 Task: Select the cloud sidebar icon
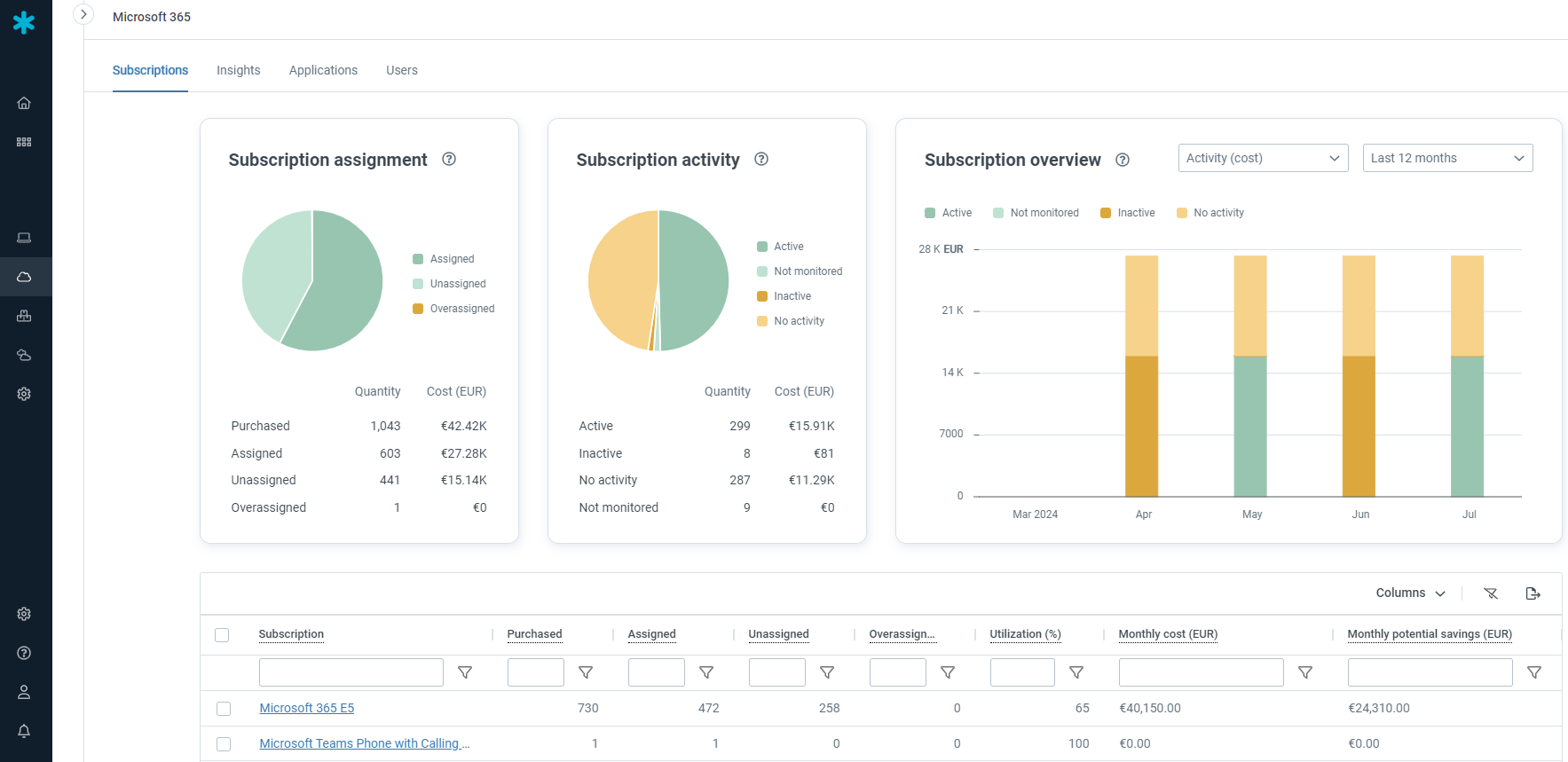tap(24, 277)
